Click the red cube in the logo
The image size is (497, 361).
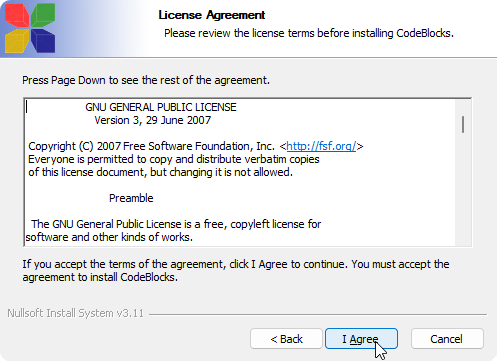pos(17,15)
